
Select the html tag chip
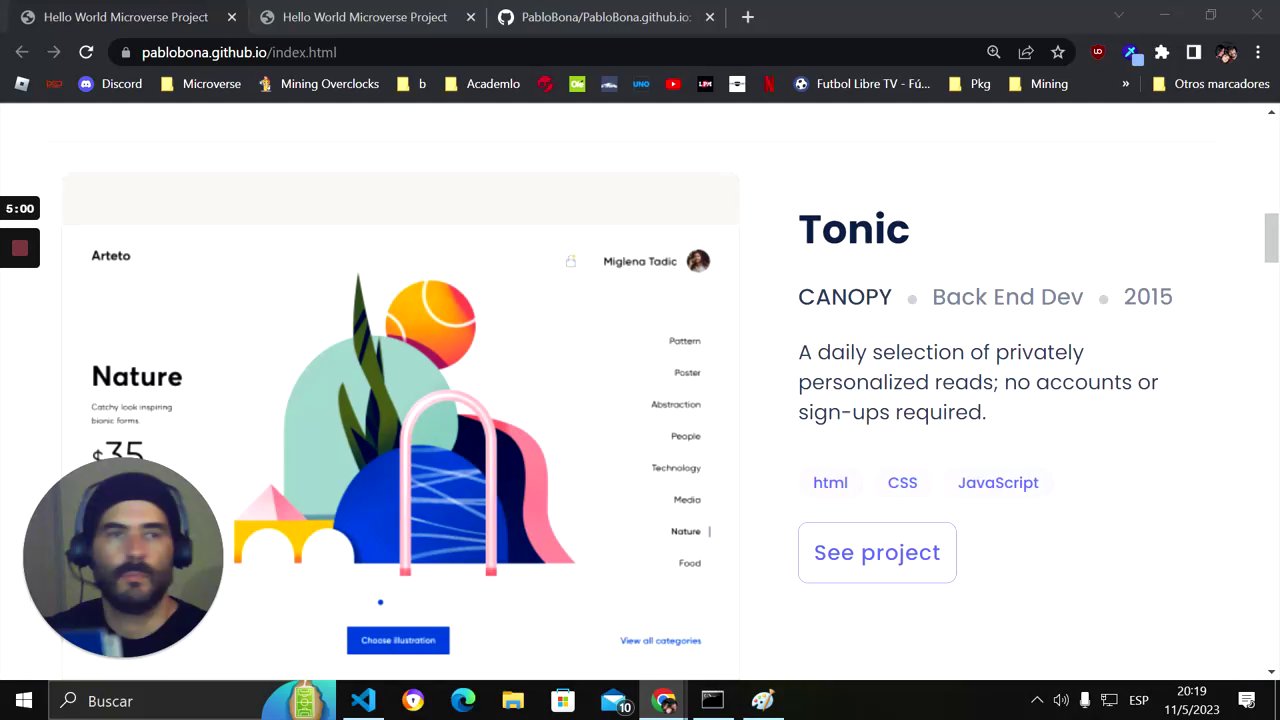830,482
